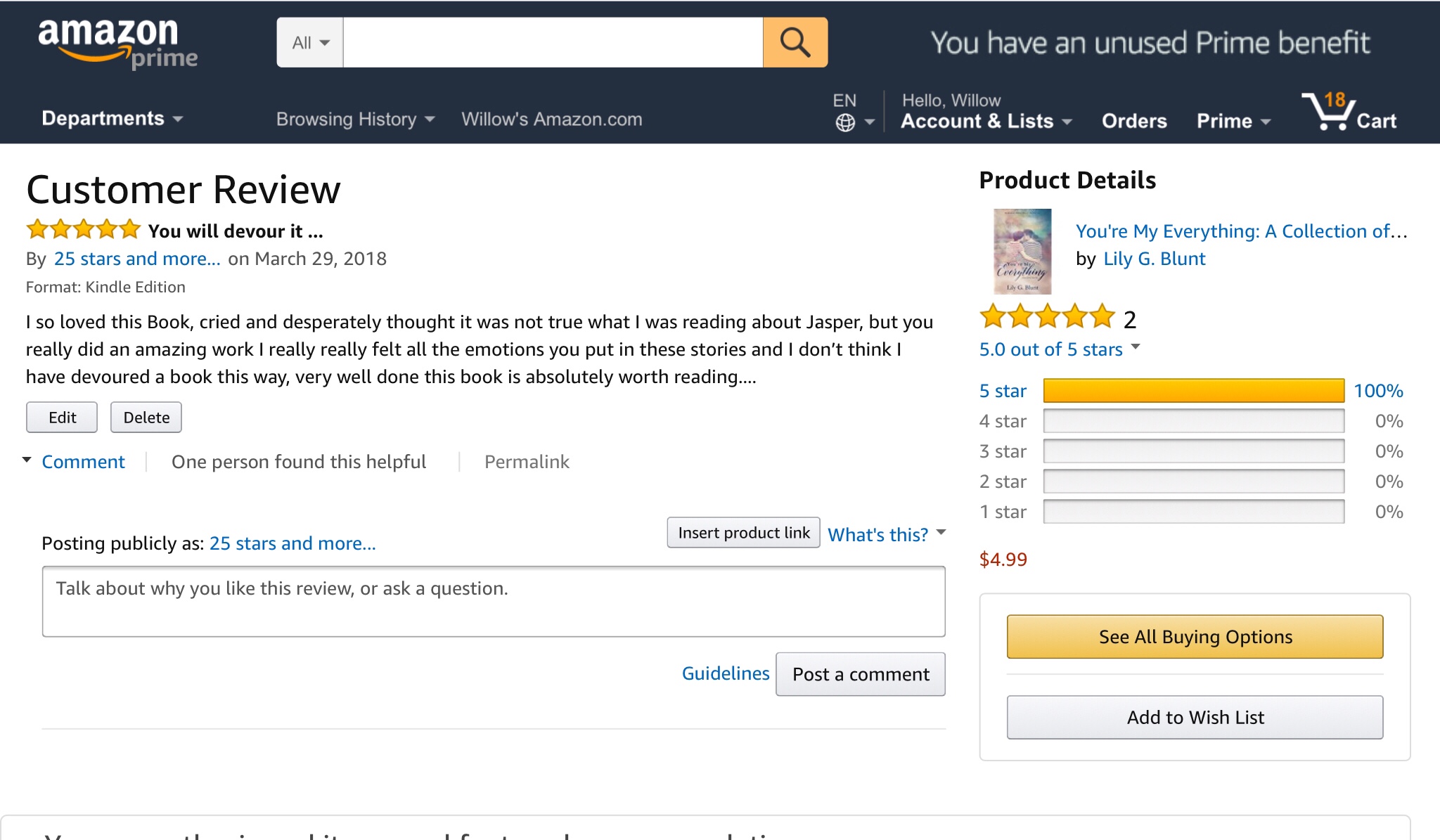Open the All search category dropdown
The image size is (1440, 840).
(x=310, y=43)
